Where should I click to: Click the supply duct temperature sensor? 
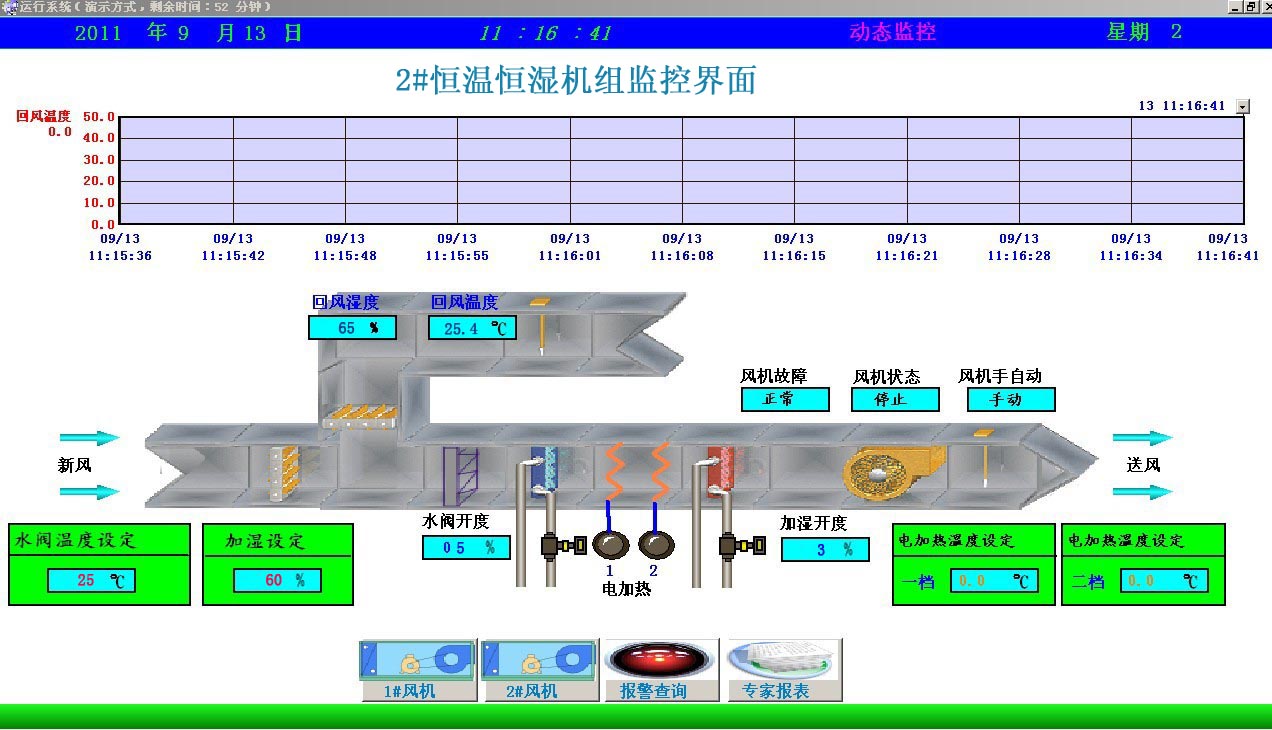tap(984, 458)
